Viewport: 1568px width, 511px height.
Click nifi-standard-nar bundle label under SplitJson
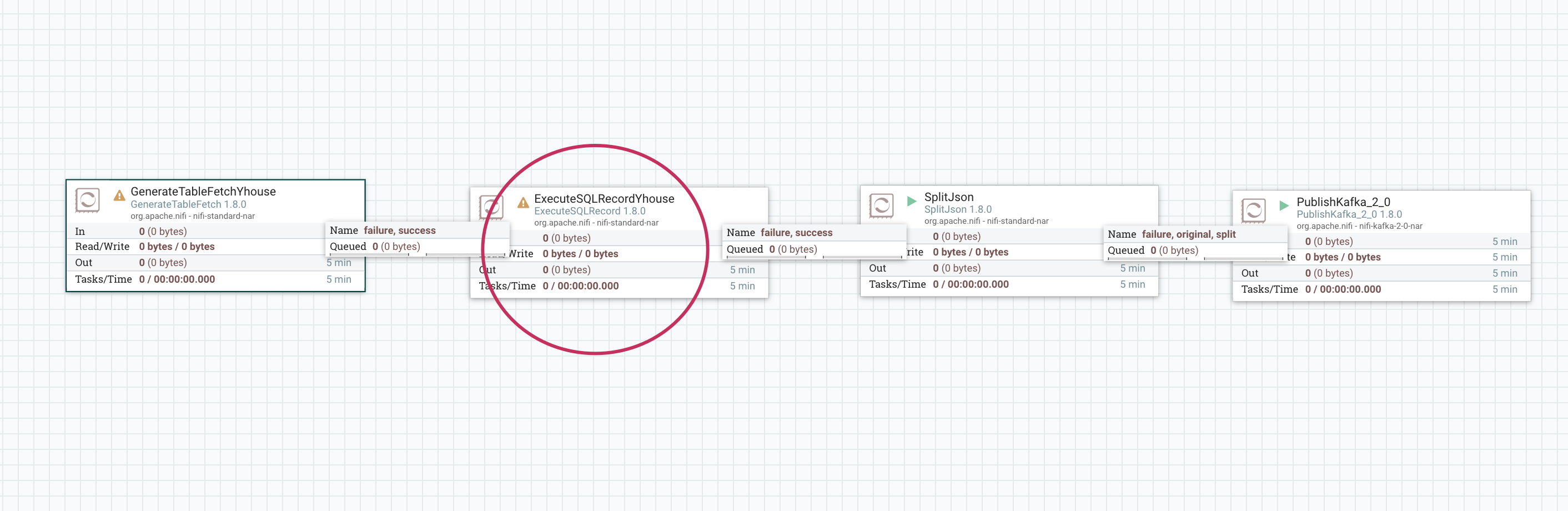(986, 221)
